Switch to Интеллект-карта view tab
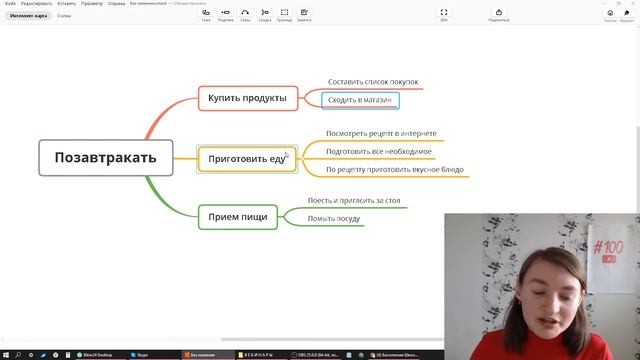This screenshot has width=640, height=360. tap(29, 16)
